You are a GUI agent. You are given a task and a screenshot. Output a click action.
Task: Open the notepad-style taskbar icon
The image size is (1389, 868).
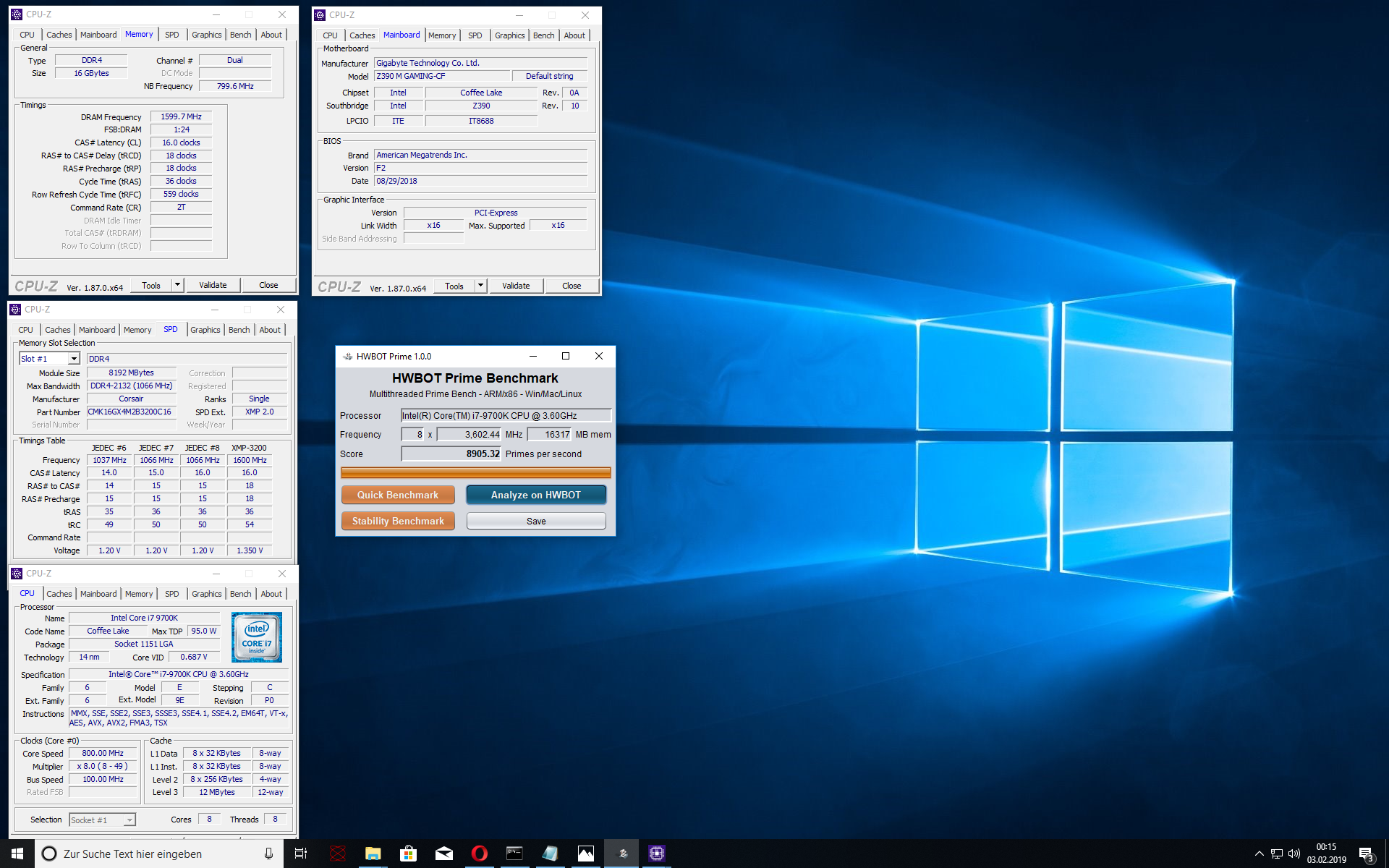[x=550, y=854]
